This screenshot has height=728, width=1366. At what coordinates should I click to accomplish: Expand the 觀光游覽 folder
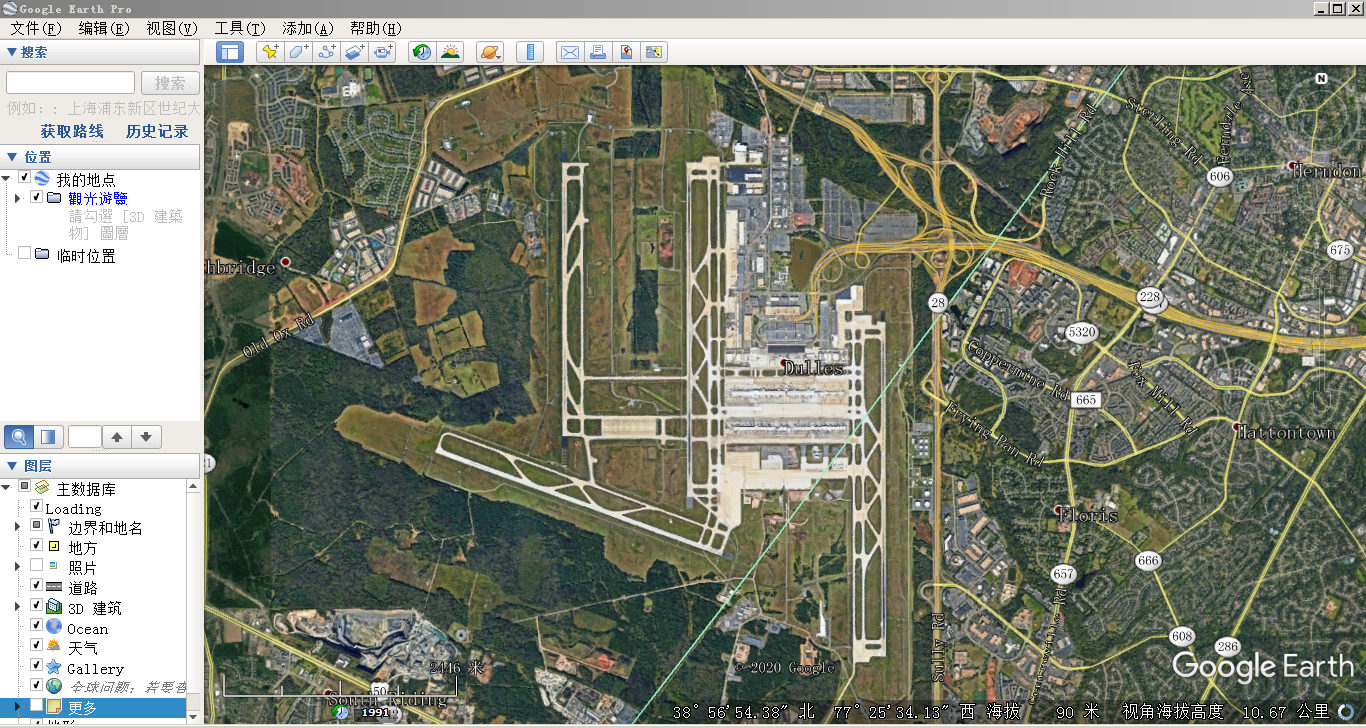tap(17, 198)
